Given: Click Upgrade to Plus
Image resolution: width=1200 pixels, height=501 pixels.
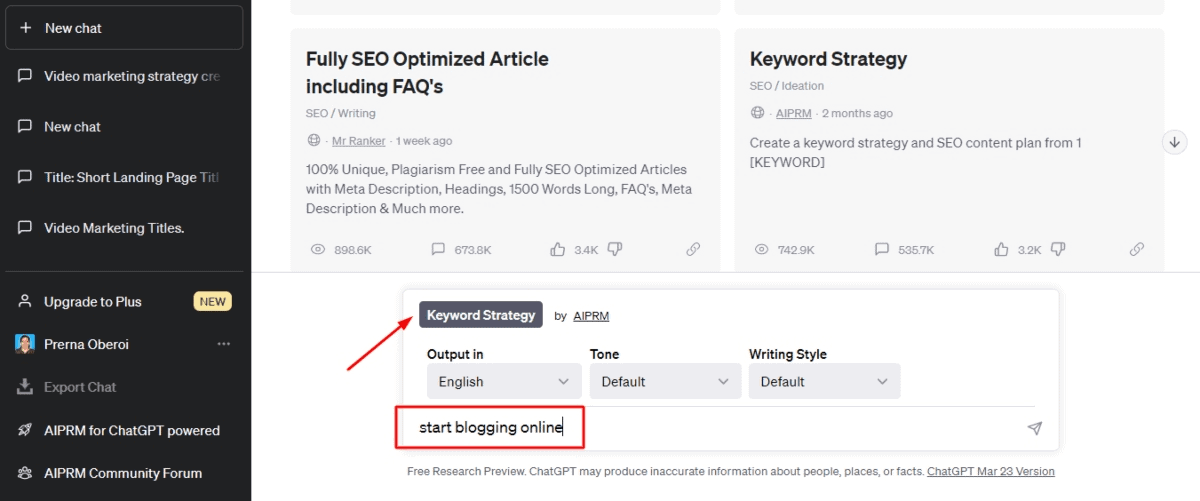Looking at the screenshot, I should point(93,301).
